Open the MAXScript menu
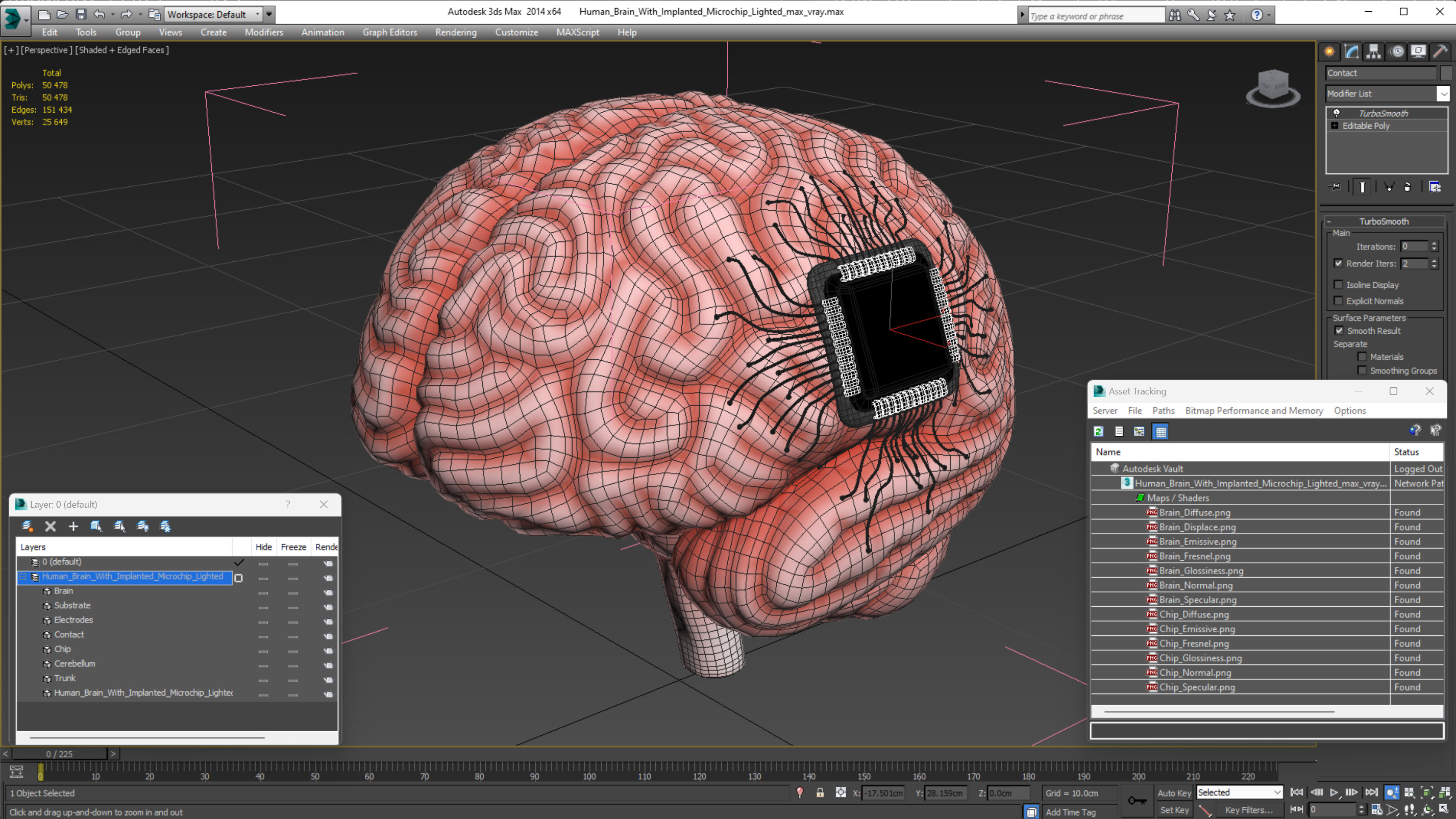This screenshot has height=819, width=1456. tap(577, 32)
